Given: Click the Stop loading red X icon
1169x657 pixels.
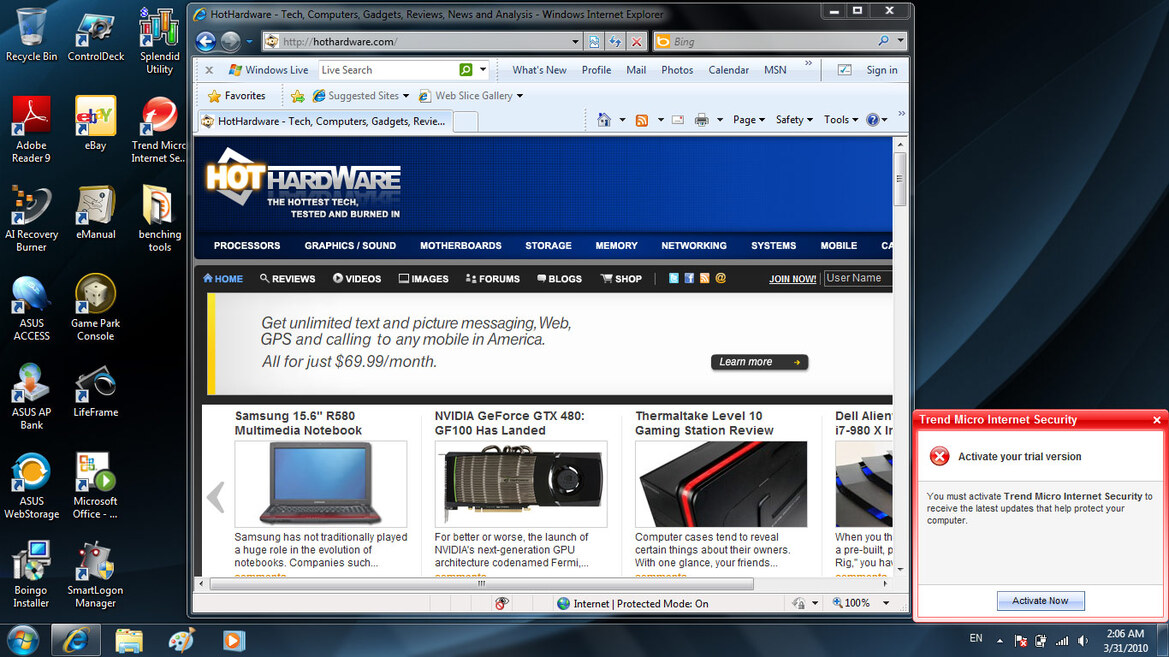Looking at the screenshot, I should click(636, 42).
